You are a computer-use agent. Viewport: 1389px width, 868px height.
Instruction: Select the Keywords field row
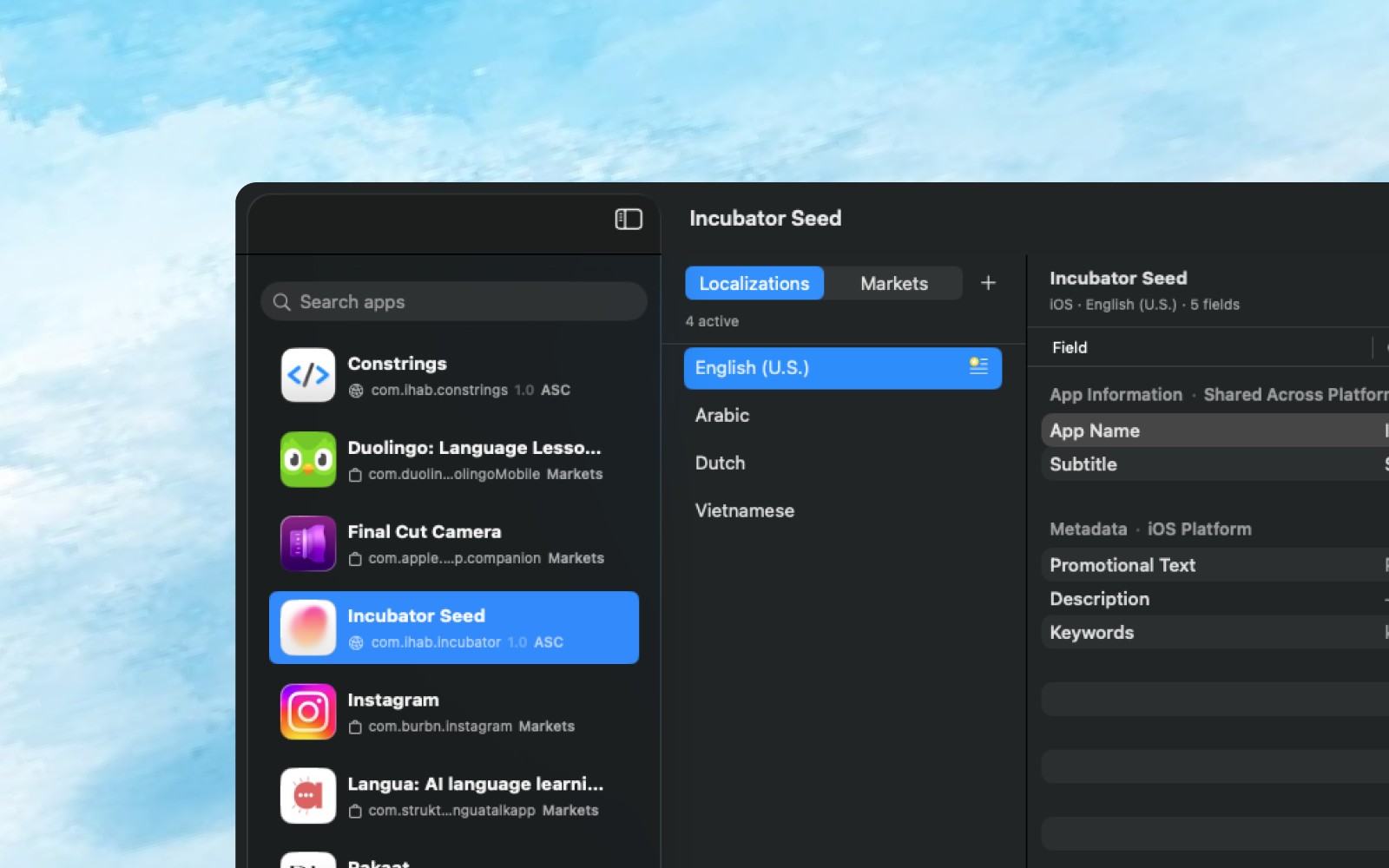pos(1215,633)
